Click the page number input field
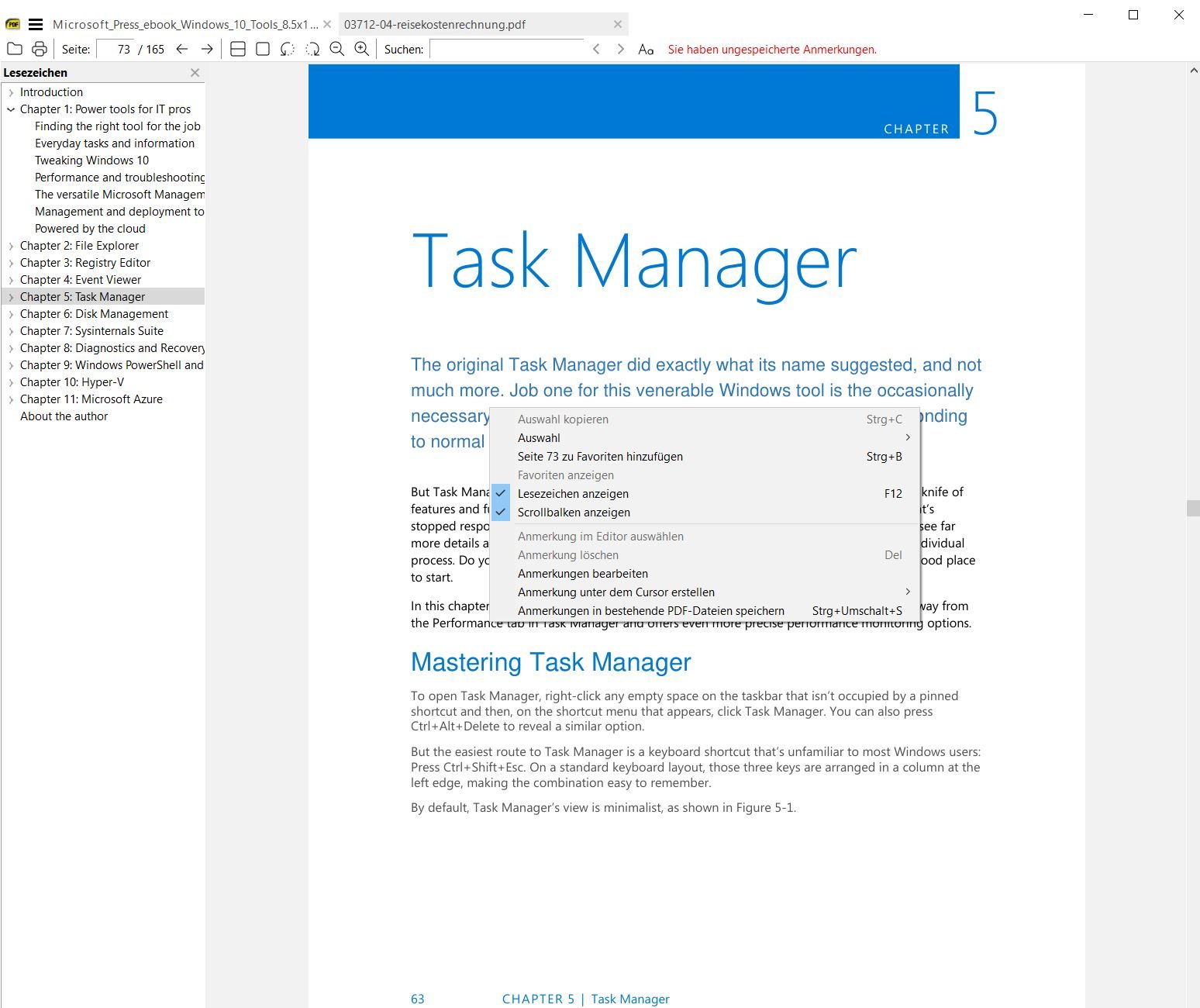Viewport: 1200px width, 1008px height. [116, 49]
